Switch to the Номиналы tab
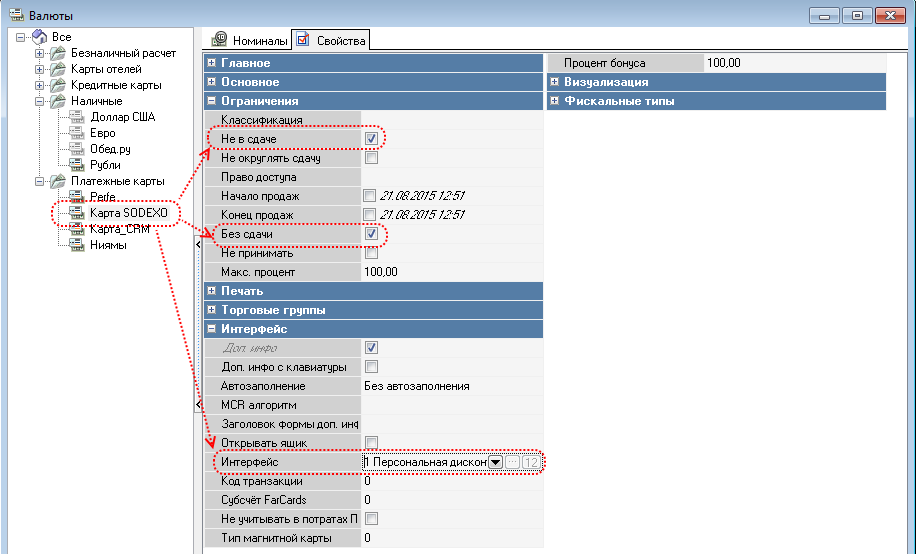This screenshot has height=554, width=916. 249,41
